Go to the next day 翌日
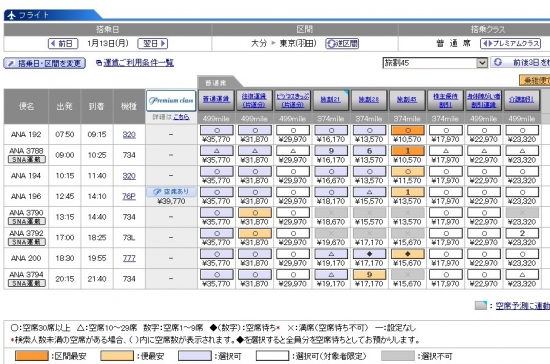550x364 pixels. 153,43
